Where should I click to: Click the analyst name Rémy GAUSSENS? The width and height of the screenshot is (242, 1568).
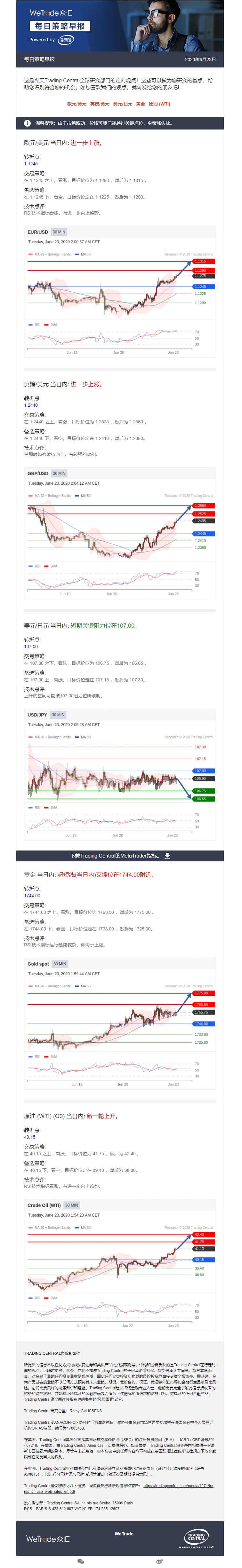tap(85, 1410)
